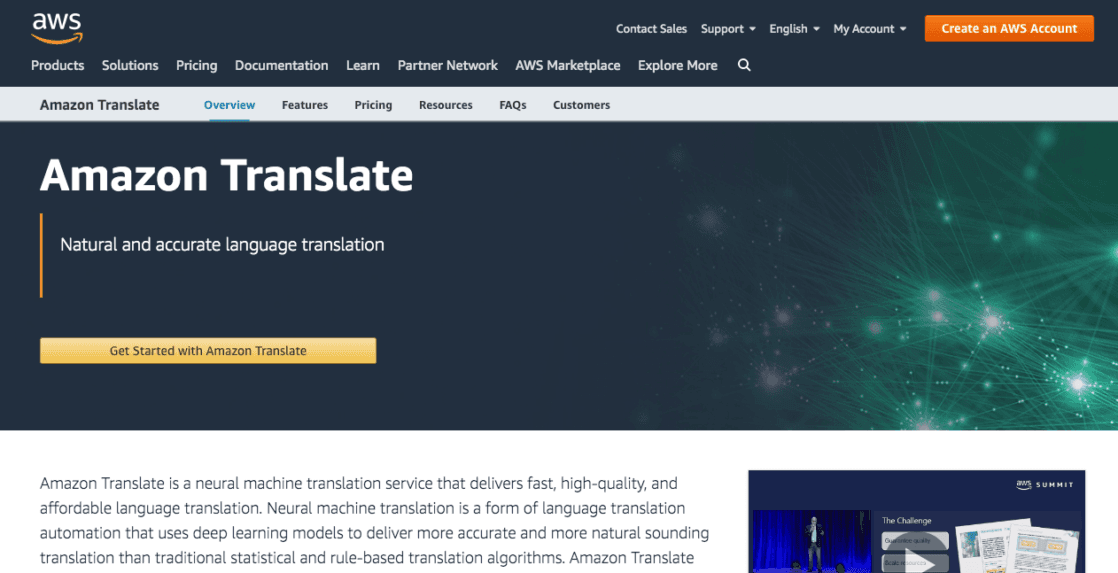Screen dimensions: 1118x573
Task: Select the Overview tab
Action: 230,105
